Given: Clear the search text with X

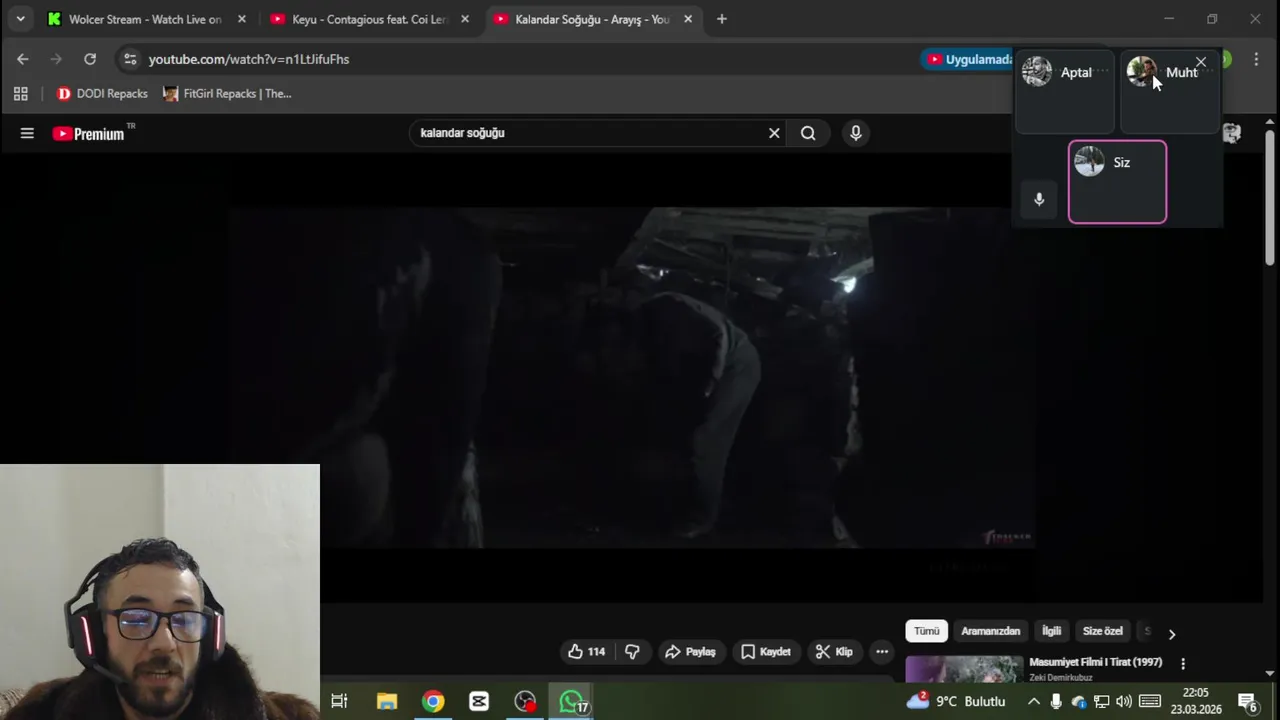Looking at the screenshot, I should 774,133.
